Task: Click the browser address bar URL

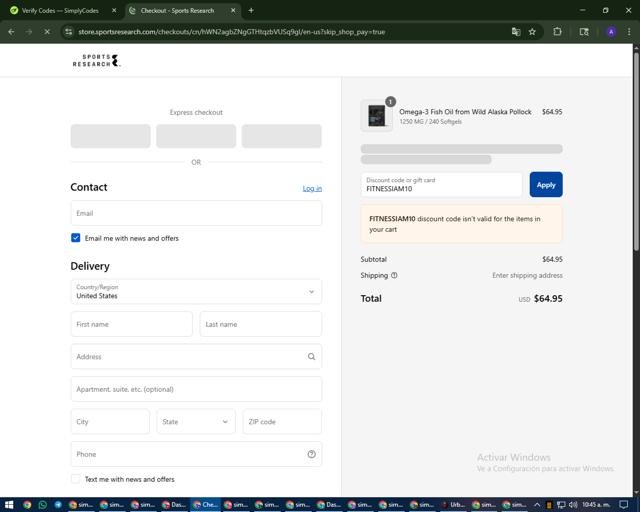Action: (231, 32)
